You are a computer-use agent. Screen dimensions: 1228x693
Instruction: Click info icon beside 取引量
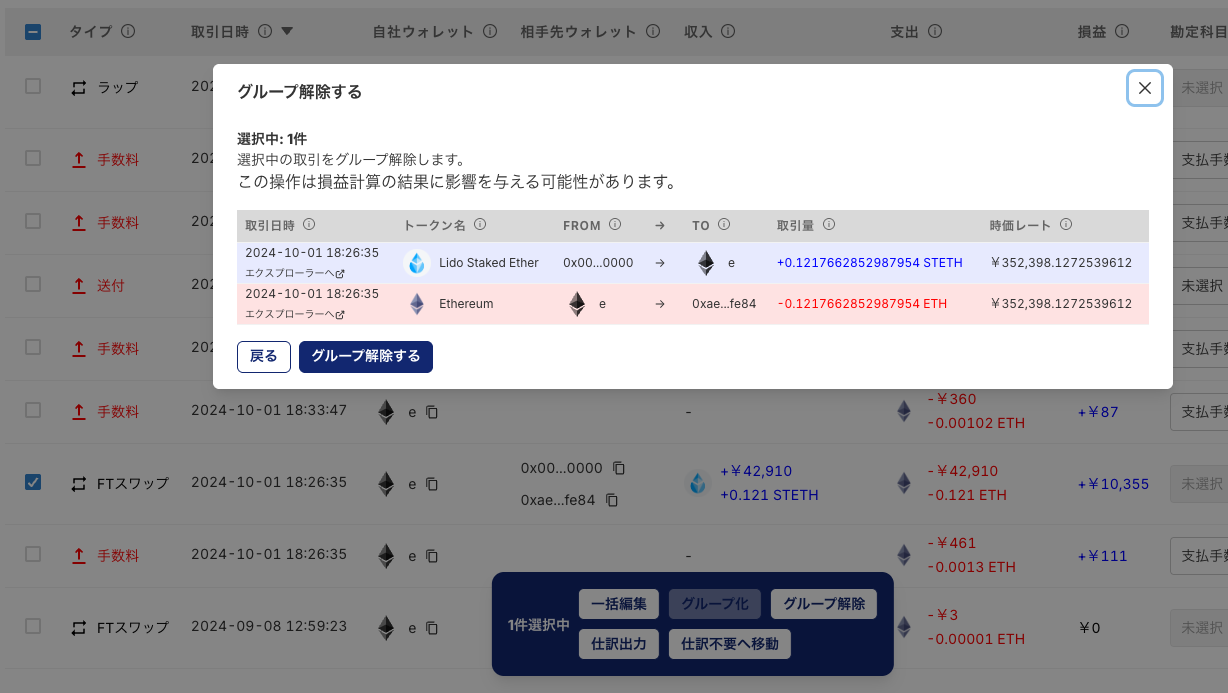point(829,225)
